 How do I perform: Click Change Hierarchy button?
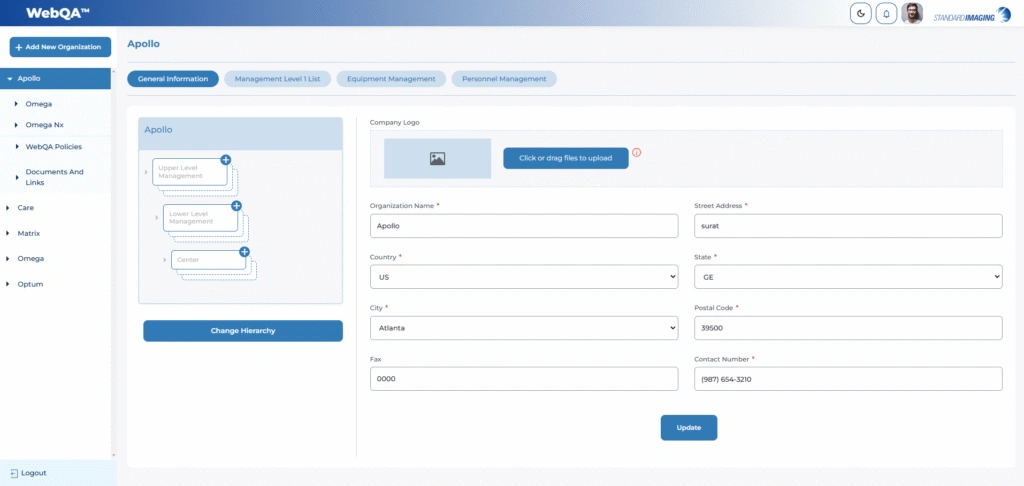243,330
